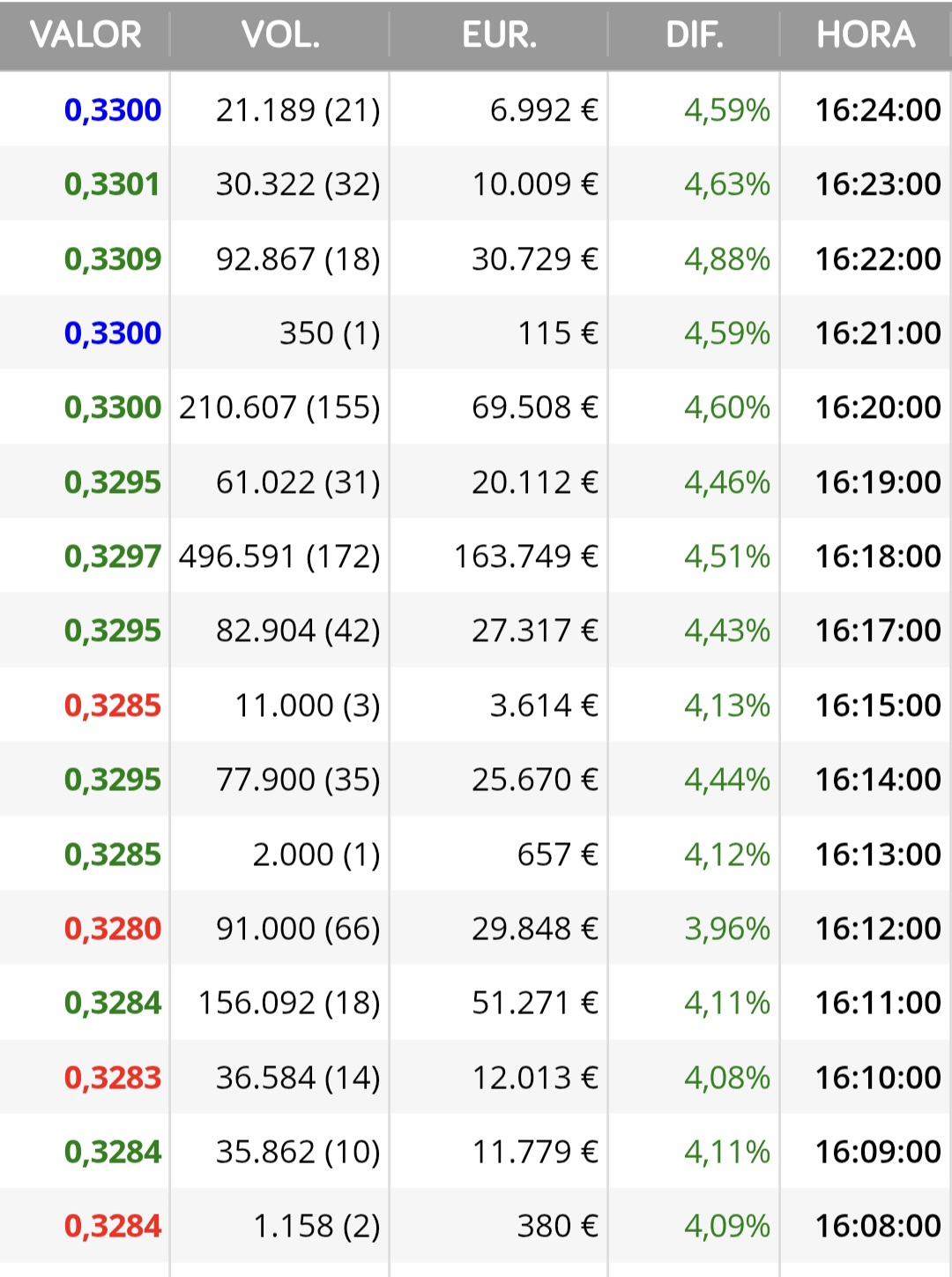
Task: Click amount 6.992 €
Action: (x=544, y=110)
